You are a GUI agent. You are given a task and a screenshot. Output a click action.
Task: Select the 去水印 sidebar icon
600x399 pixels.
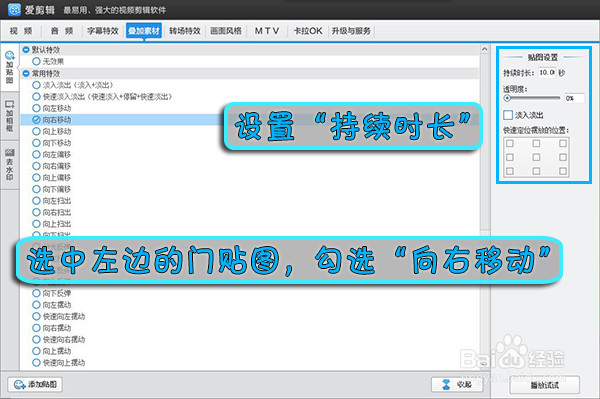(x=10, y=164)
